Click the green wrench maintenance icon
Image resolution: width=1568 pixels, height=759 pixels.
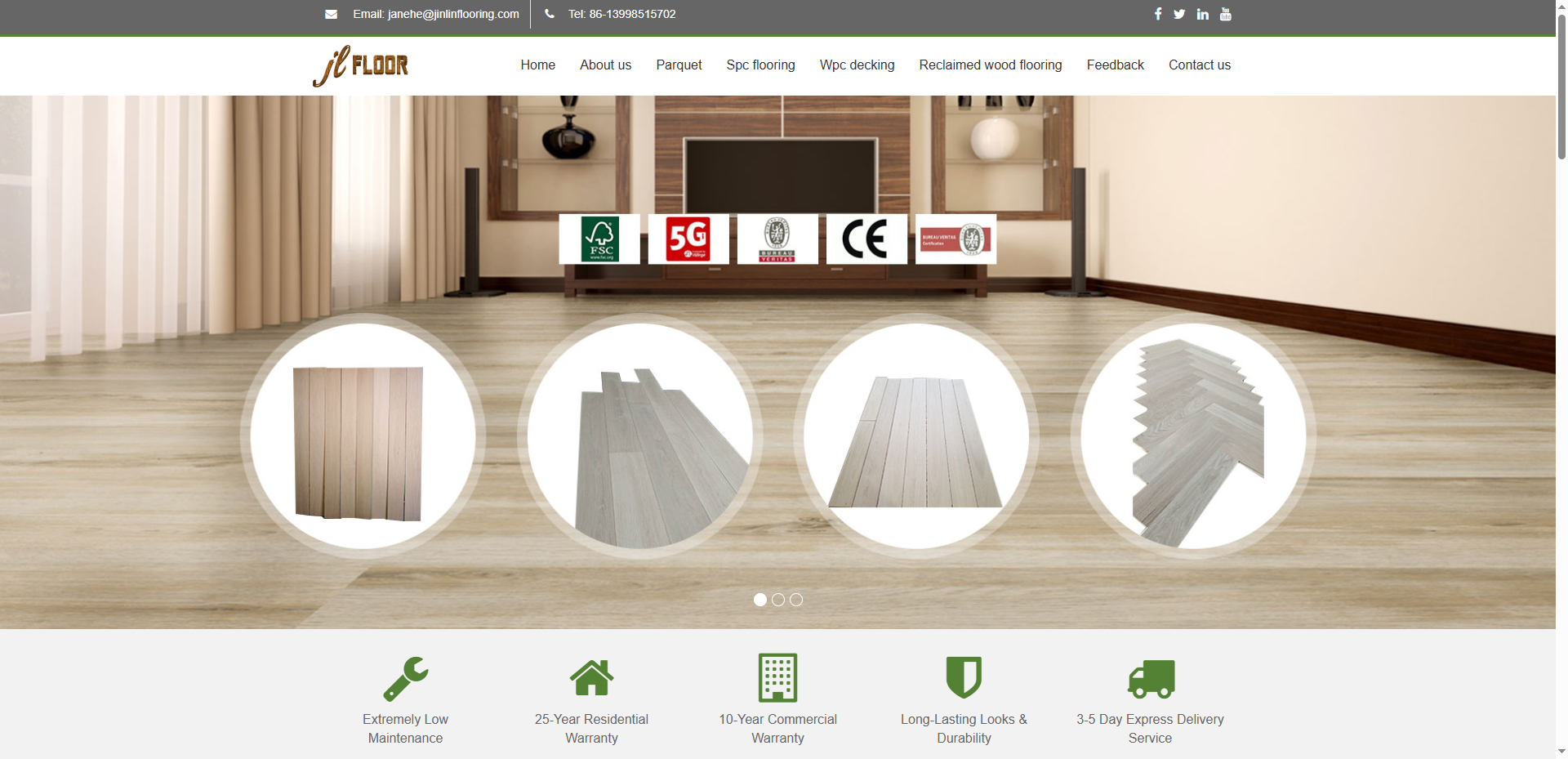(x=406, y=678)
